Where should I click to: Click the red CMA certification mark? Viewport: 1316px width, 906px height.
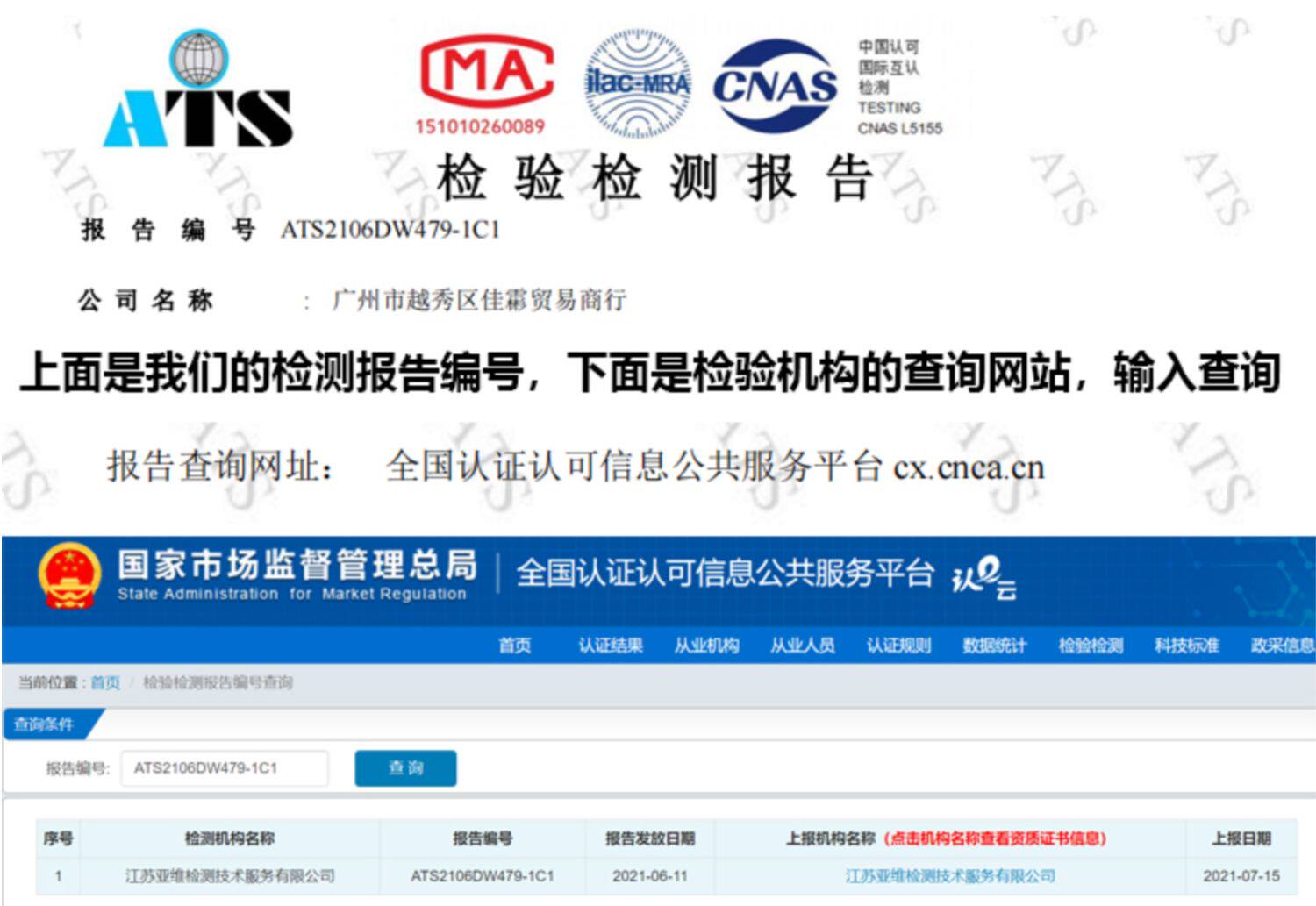486,70
